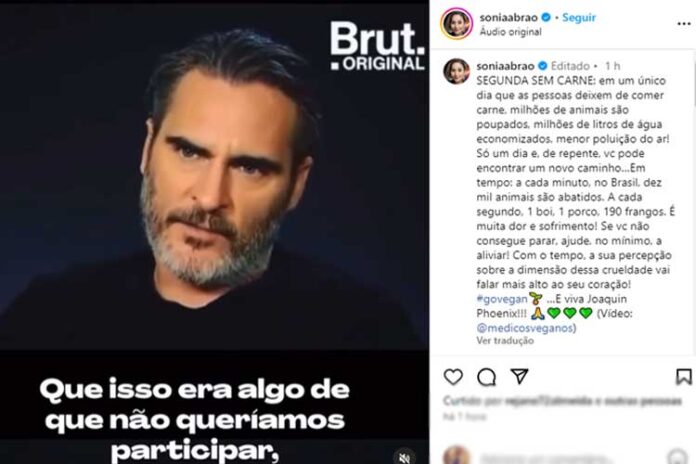
Task: Open the Áudio original link
Action: [510, 32]
